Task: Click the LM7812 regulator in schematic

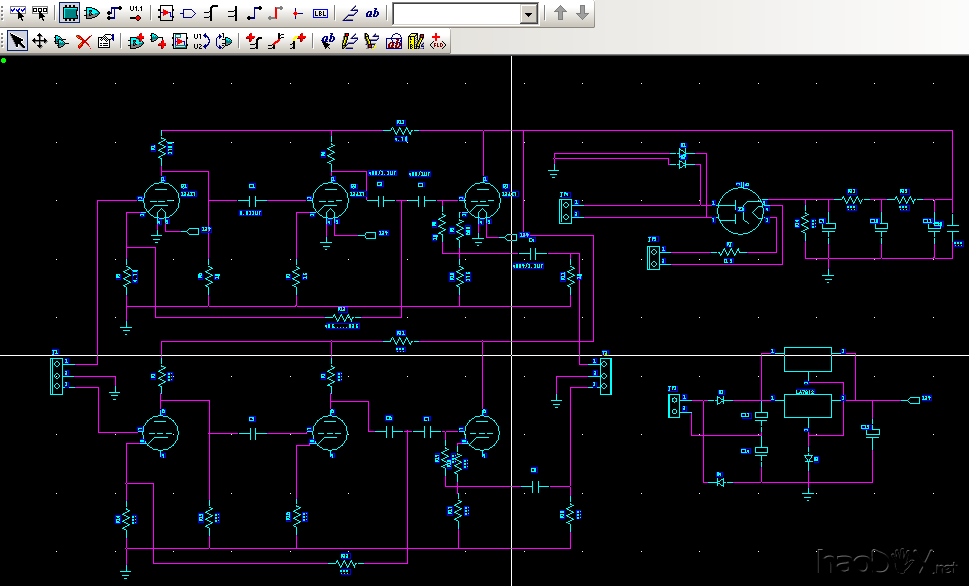Action: 807,404
